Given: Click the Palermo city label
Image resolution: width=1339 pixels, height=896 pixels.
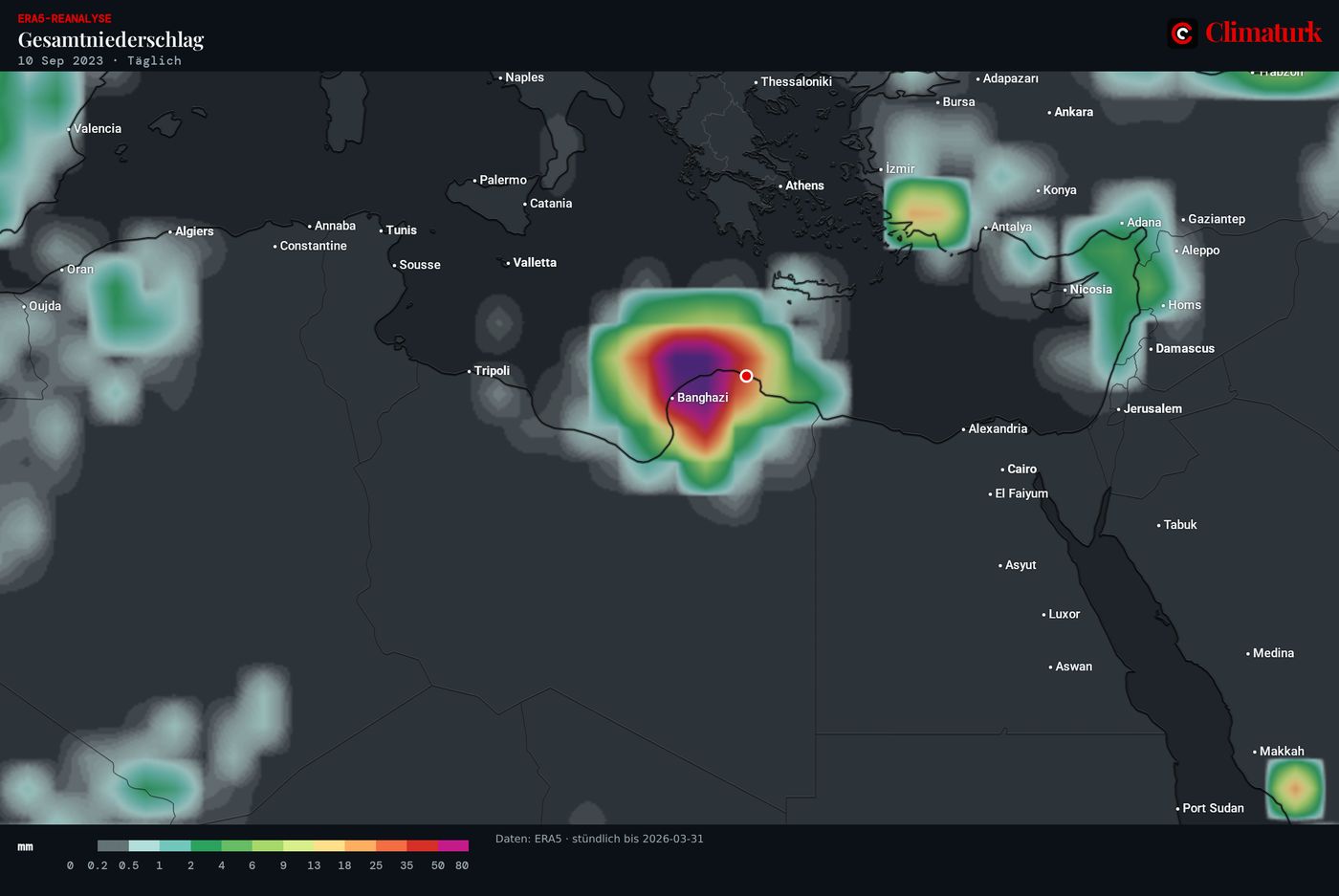Looking at the screenshot, I should 503,181.
